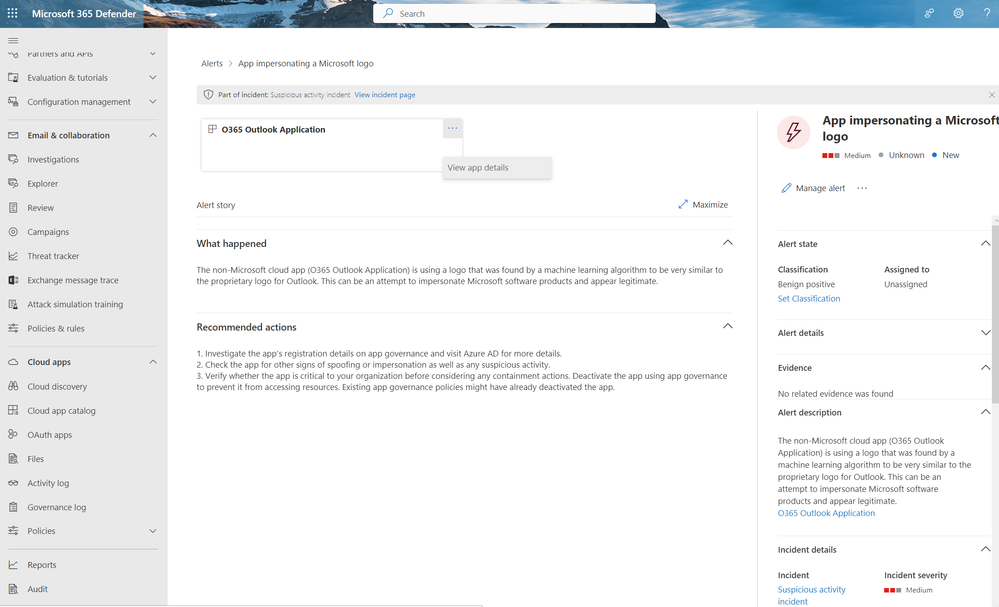
Task: Click the Reports chart icon
Action: pos(13,565)
